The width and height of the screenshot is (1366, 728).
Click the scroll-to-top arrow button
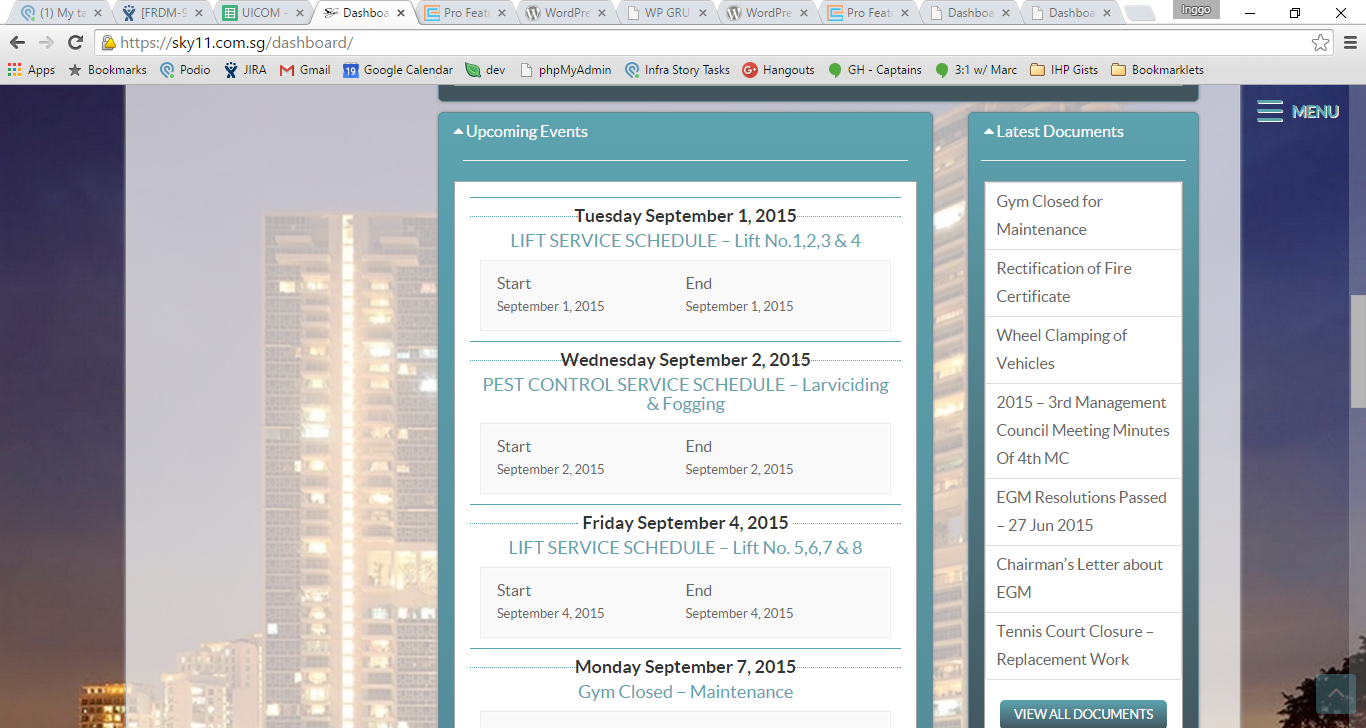coord(1335,694)
